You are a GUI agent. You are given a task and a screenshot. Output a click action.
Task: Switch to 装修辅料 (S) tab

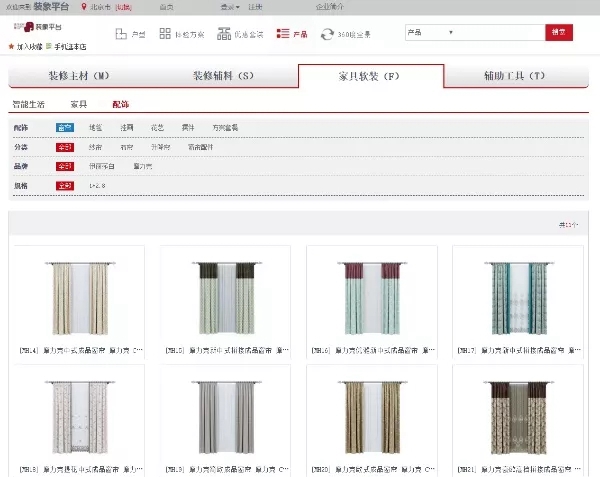[223, 76]
